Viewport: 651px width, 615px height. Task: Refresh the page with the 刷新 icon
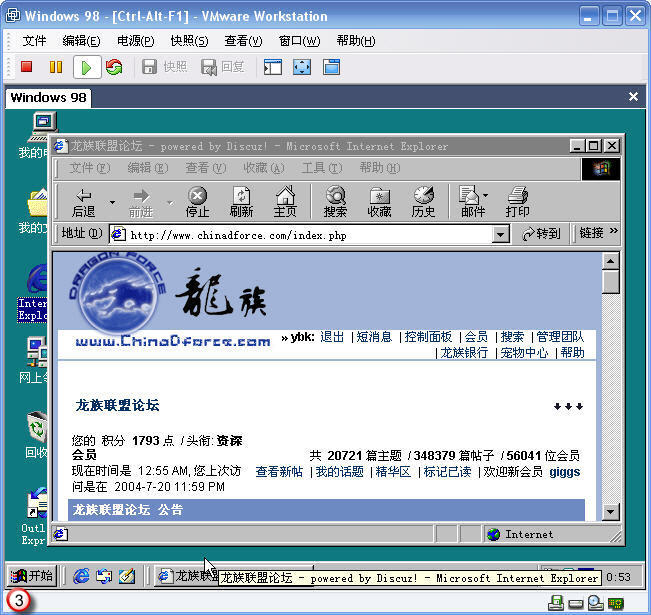click(241, 202)
